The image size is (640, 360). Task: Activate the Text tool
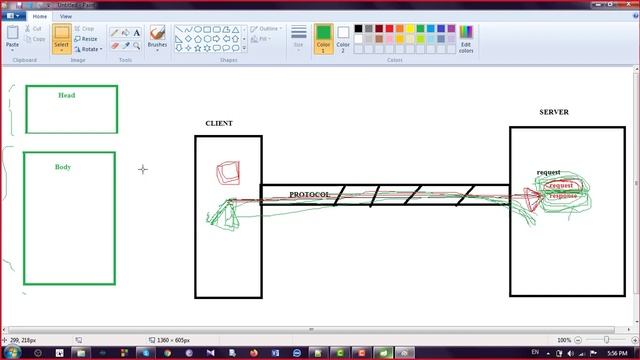(137, 33)
